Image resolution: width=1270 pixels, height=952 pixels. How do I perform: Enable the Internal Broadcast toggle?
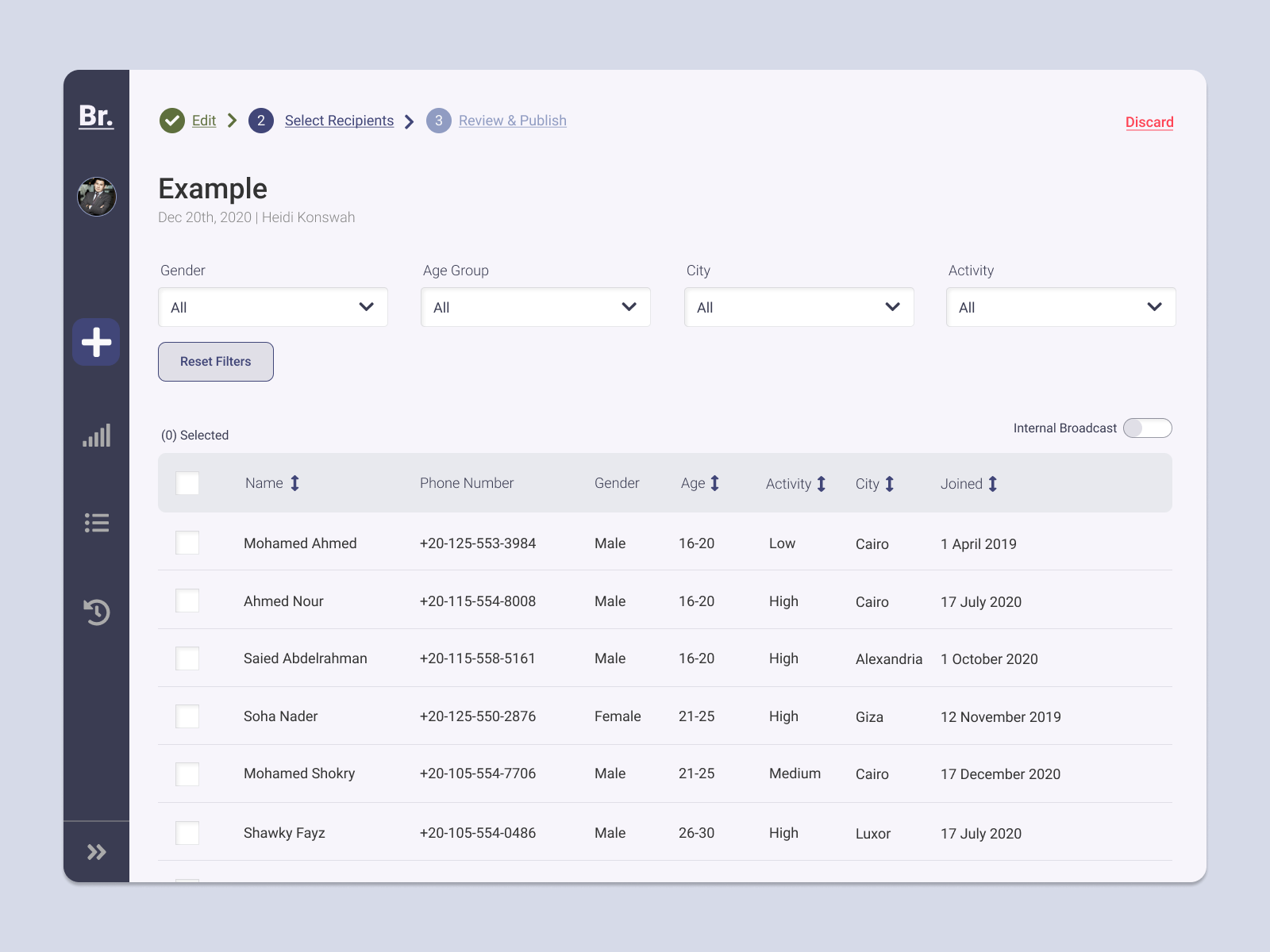point(1147,428)
